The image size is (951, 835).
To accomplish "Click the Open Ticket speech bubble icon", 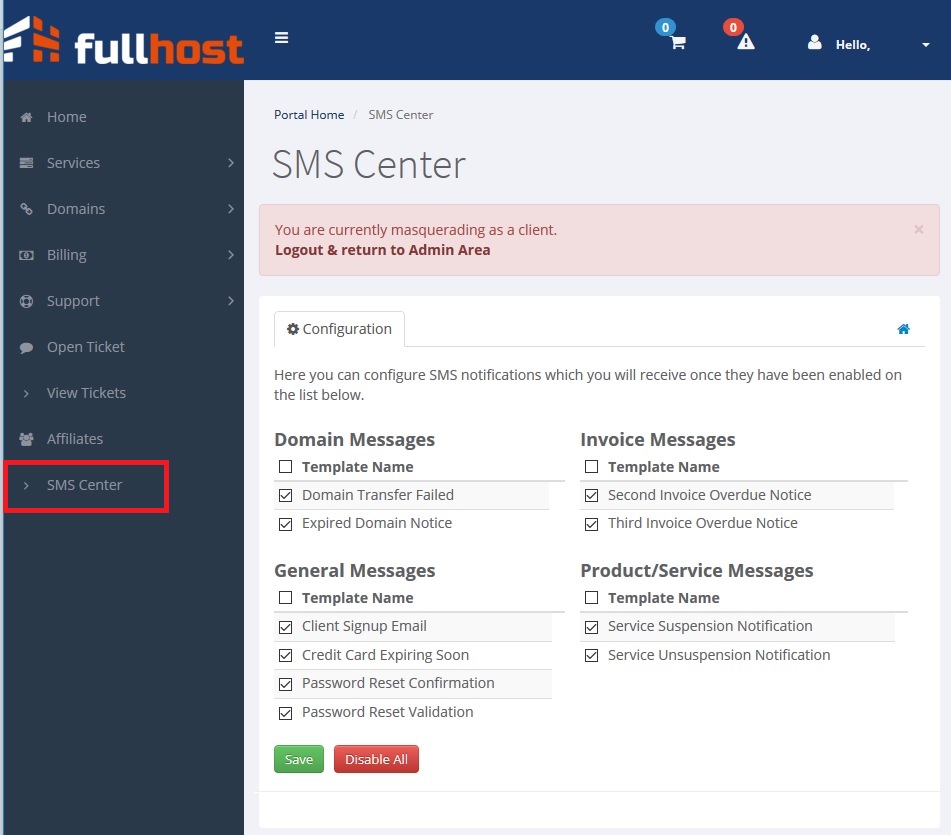I will (27, 347).
